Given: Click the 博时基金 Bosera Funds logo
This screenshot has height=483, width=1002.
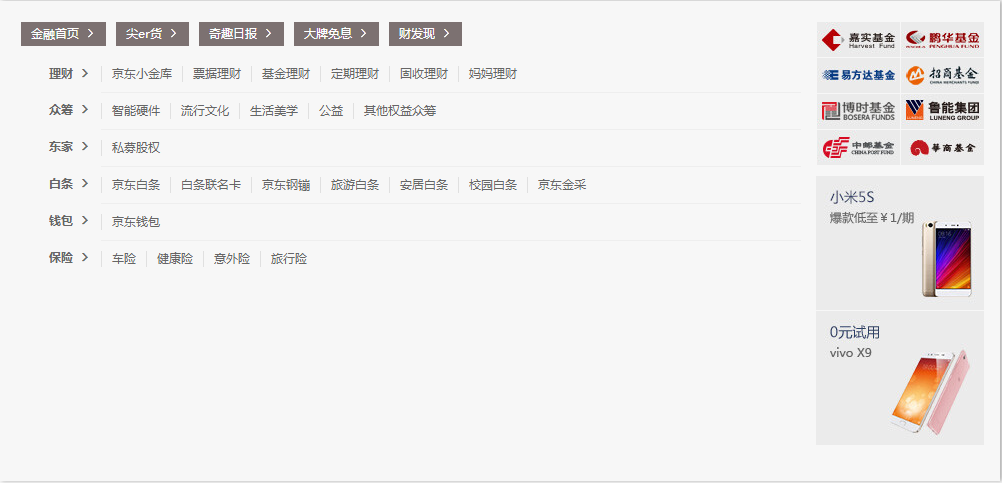Looking at the screenshot, I should (858, 111).
